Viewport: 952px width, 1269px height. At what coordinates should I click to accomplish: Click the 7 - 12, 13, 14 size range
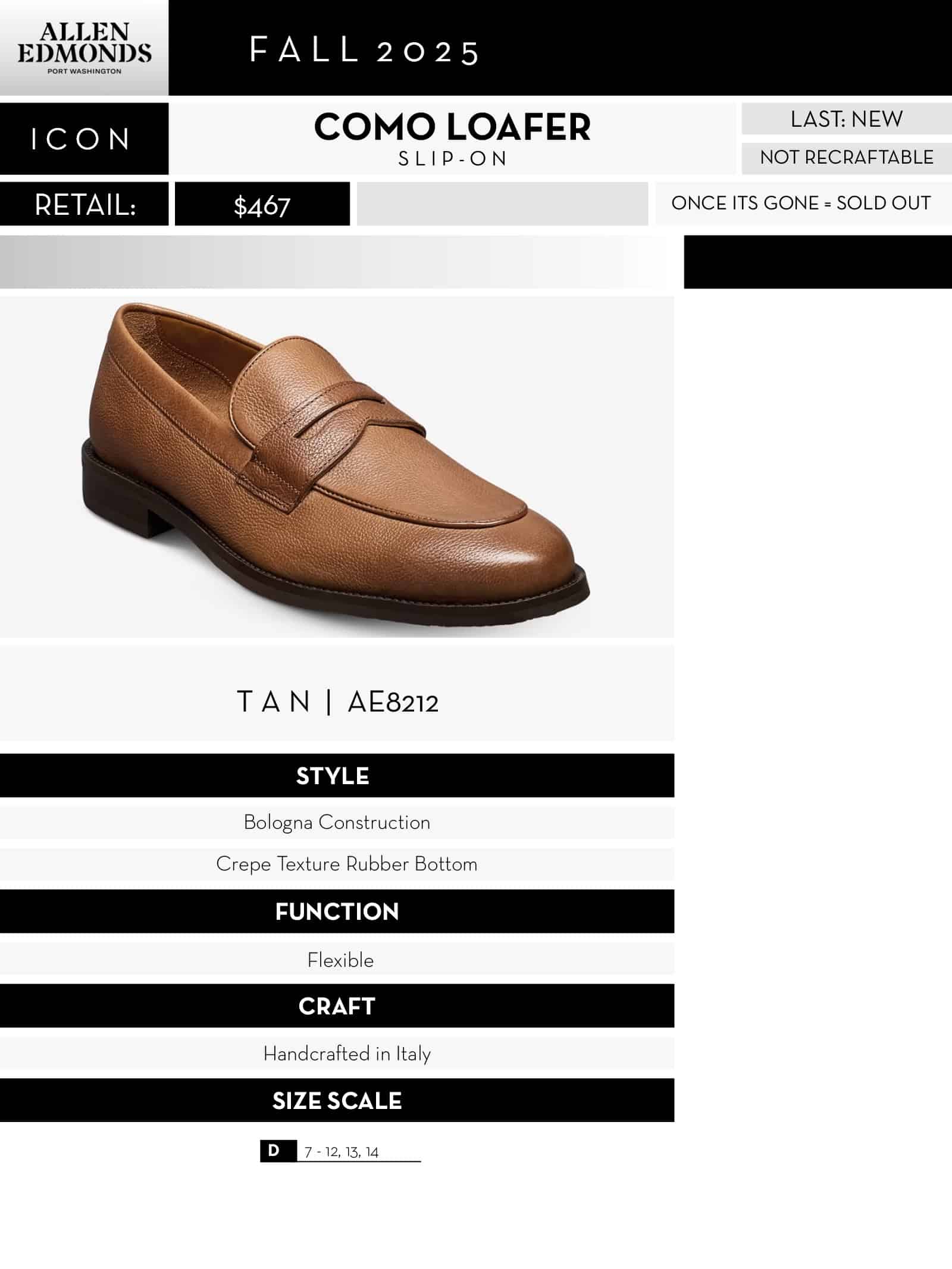point(342,1152)
